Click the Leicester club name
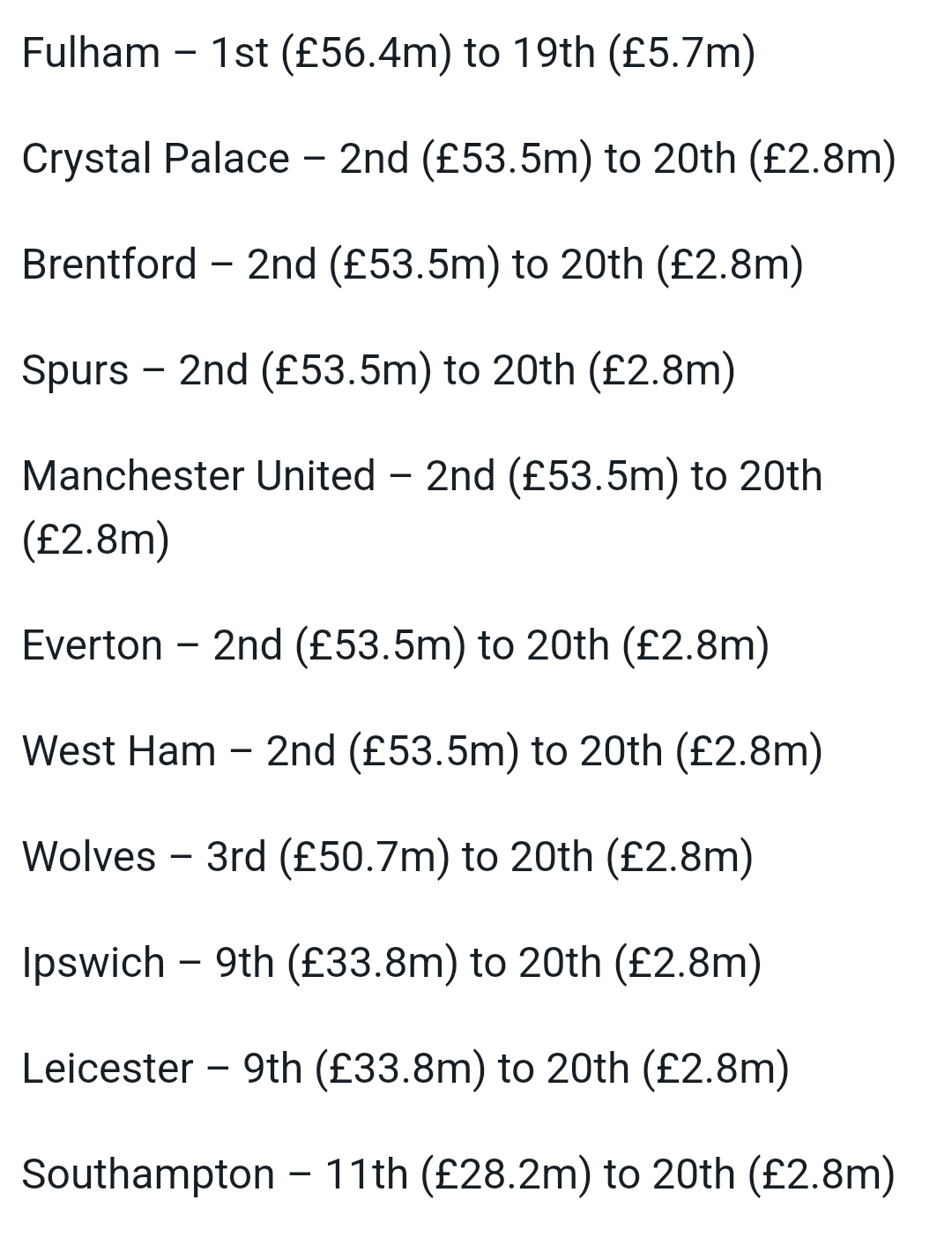 click(x=108, y=1069)
